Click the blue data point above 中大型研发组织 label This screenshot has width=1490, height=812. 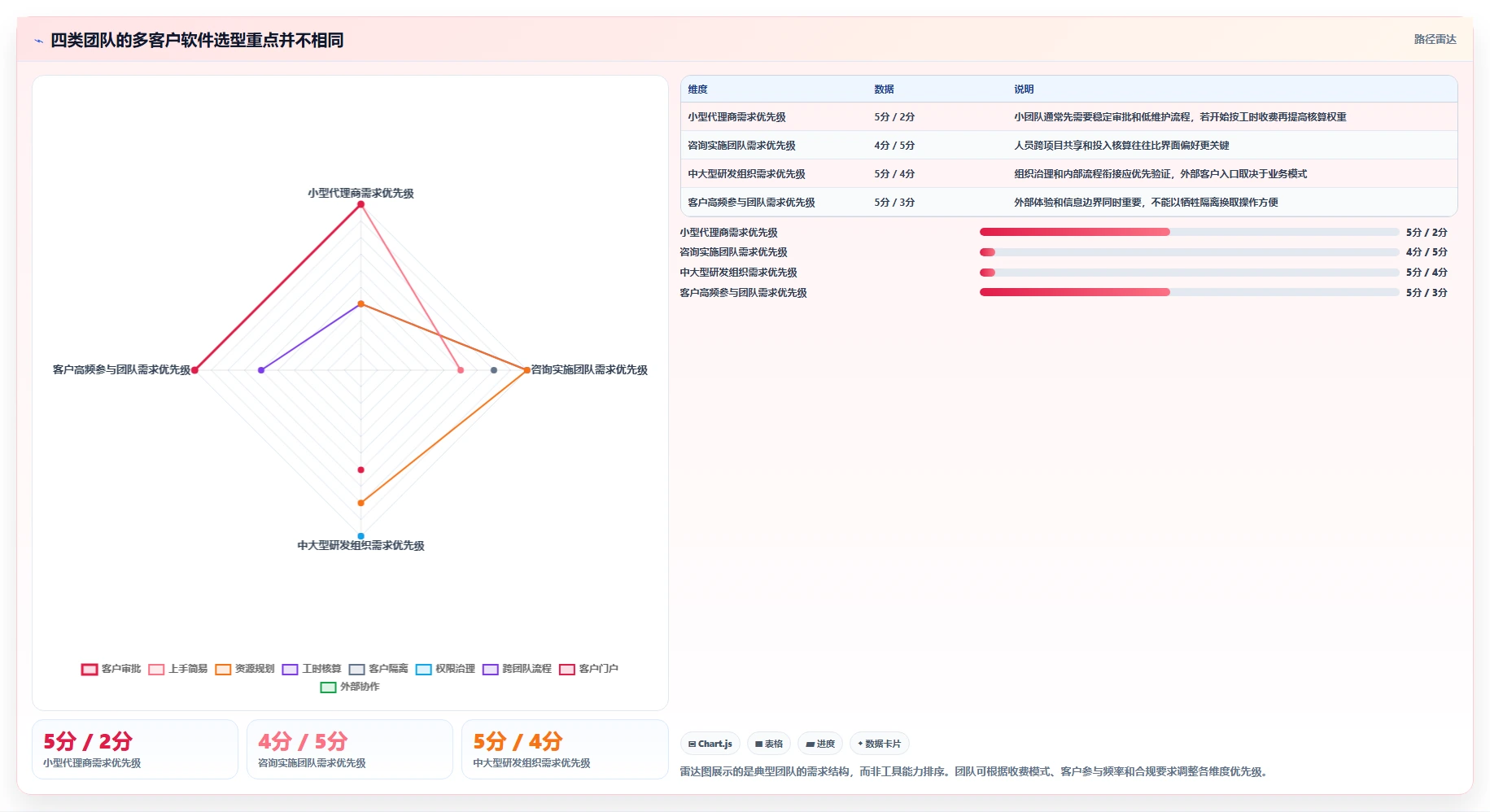(x=360, y=536)
